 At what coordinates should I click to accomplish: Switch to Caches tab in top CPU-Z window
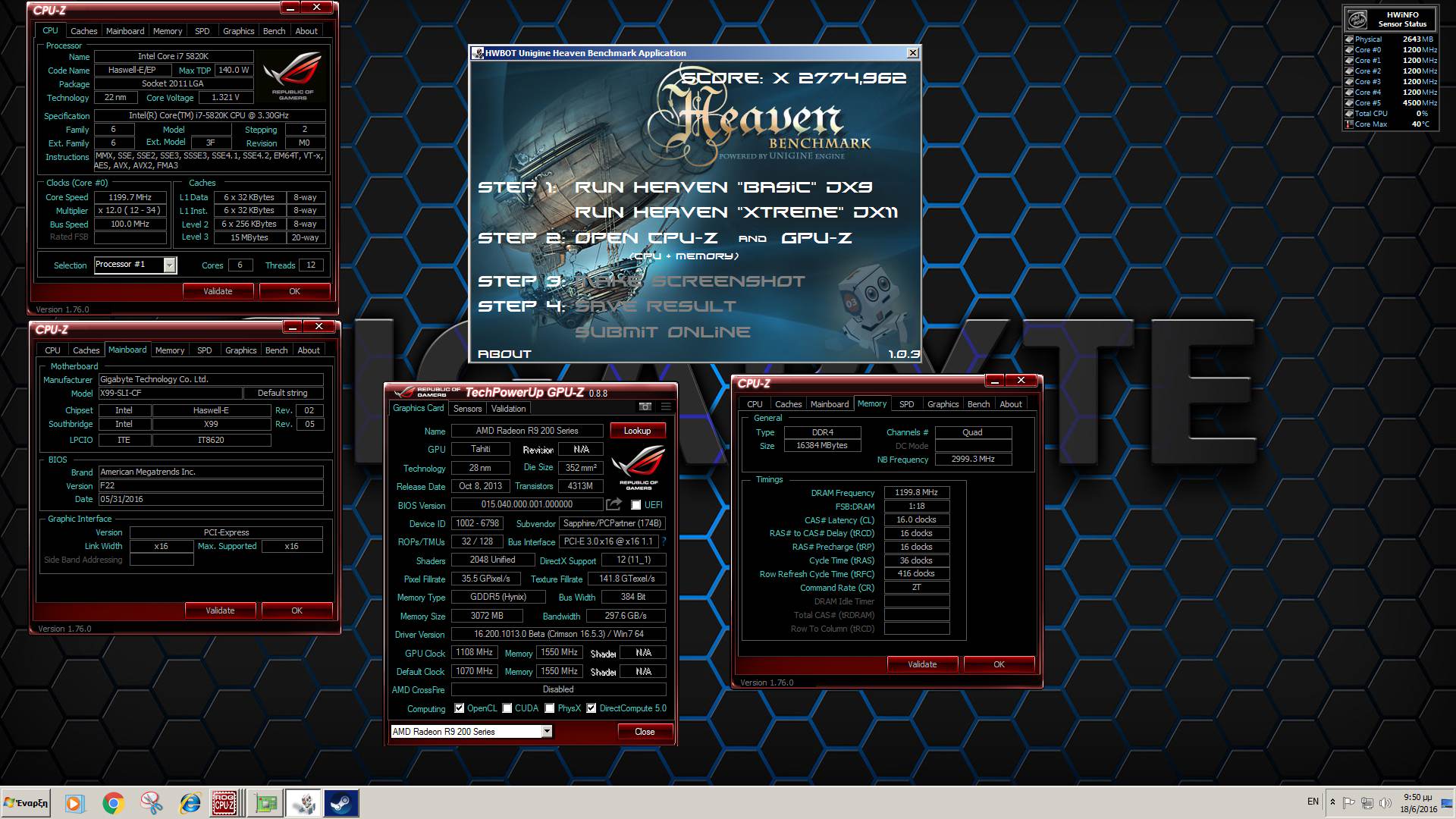click(x=83, y=31)
